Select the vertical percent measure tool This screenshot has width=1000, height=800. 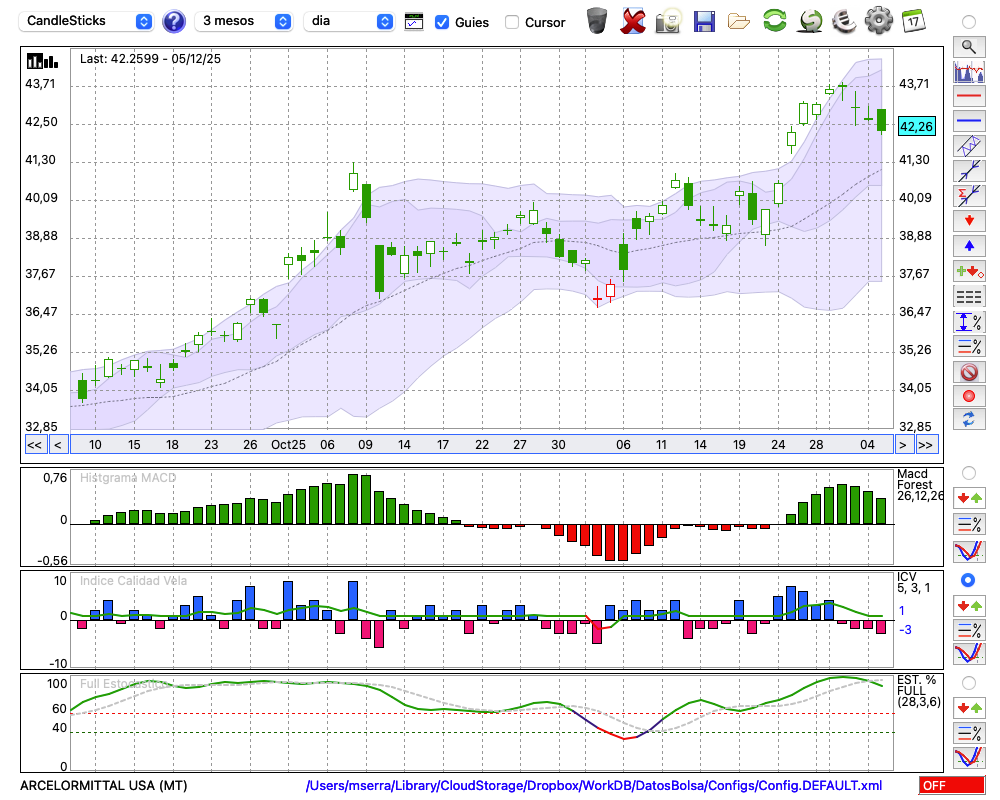[969, 322]
